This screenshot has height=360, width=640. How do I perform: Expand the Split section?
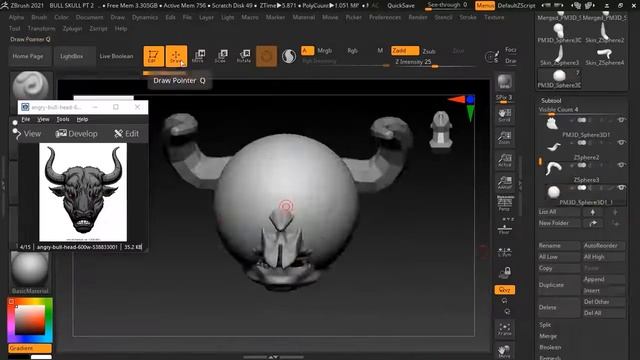pos(545,325)
